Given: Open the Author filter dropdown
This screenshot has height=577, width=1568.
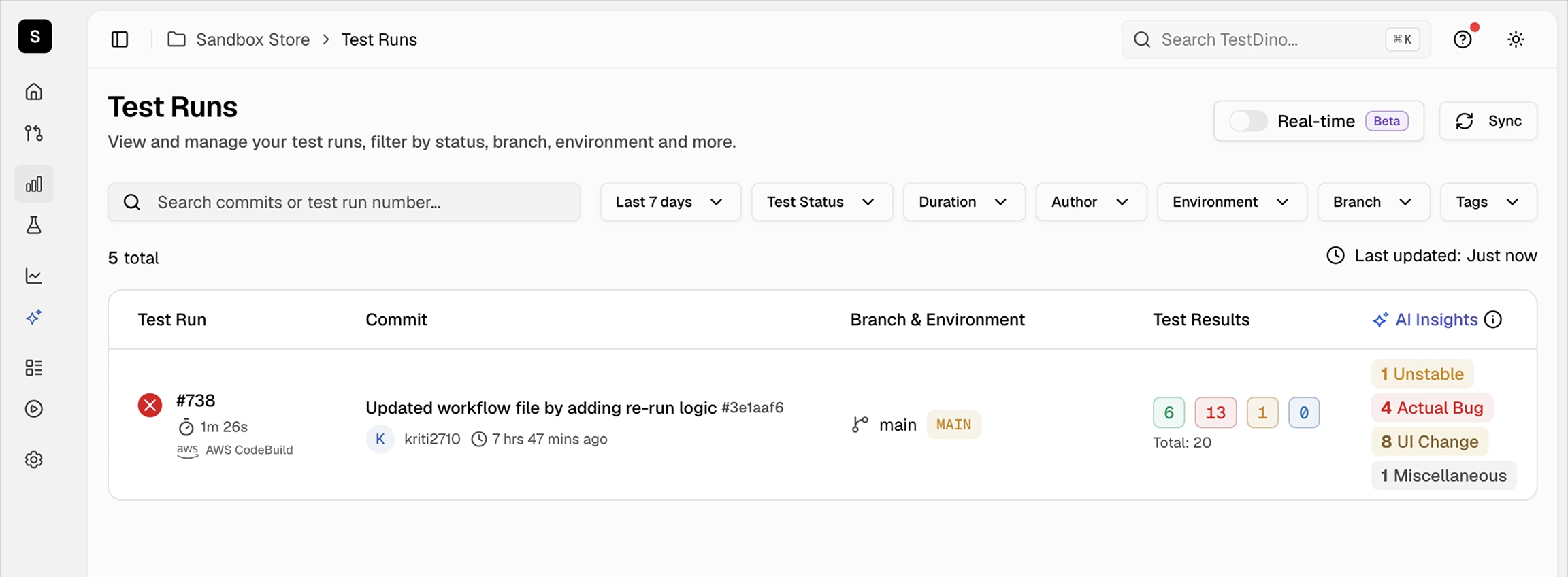Looking at the screenshot, I should [x=1092, y=202].
